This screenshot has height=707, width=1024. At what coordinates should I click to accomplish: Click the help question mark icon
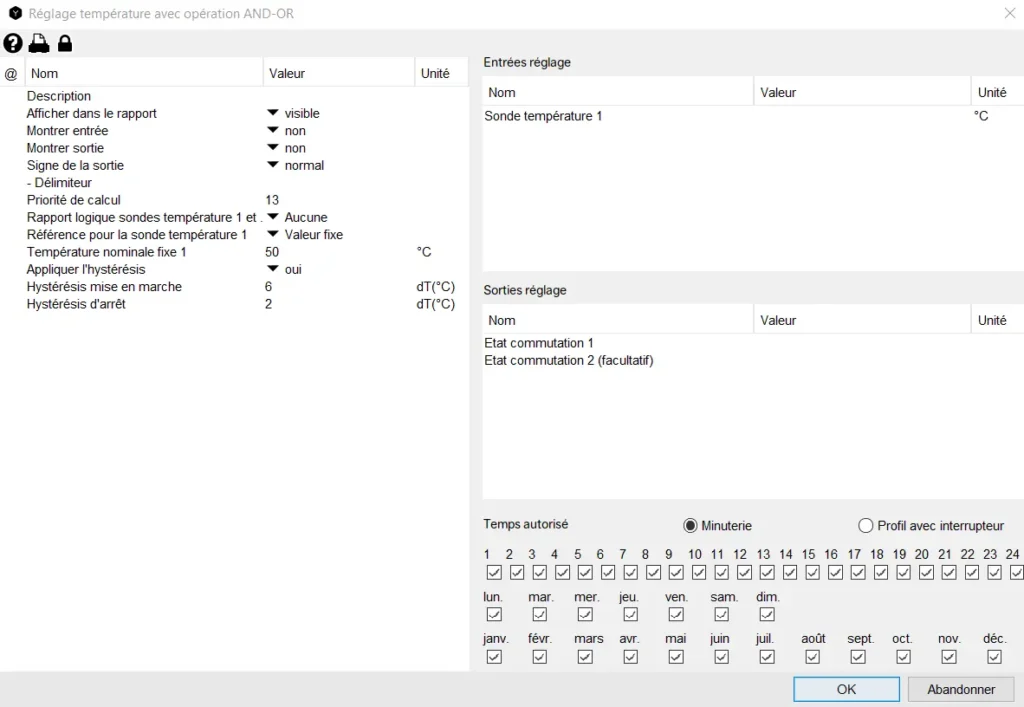[12, 43]
